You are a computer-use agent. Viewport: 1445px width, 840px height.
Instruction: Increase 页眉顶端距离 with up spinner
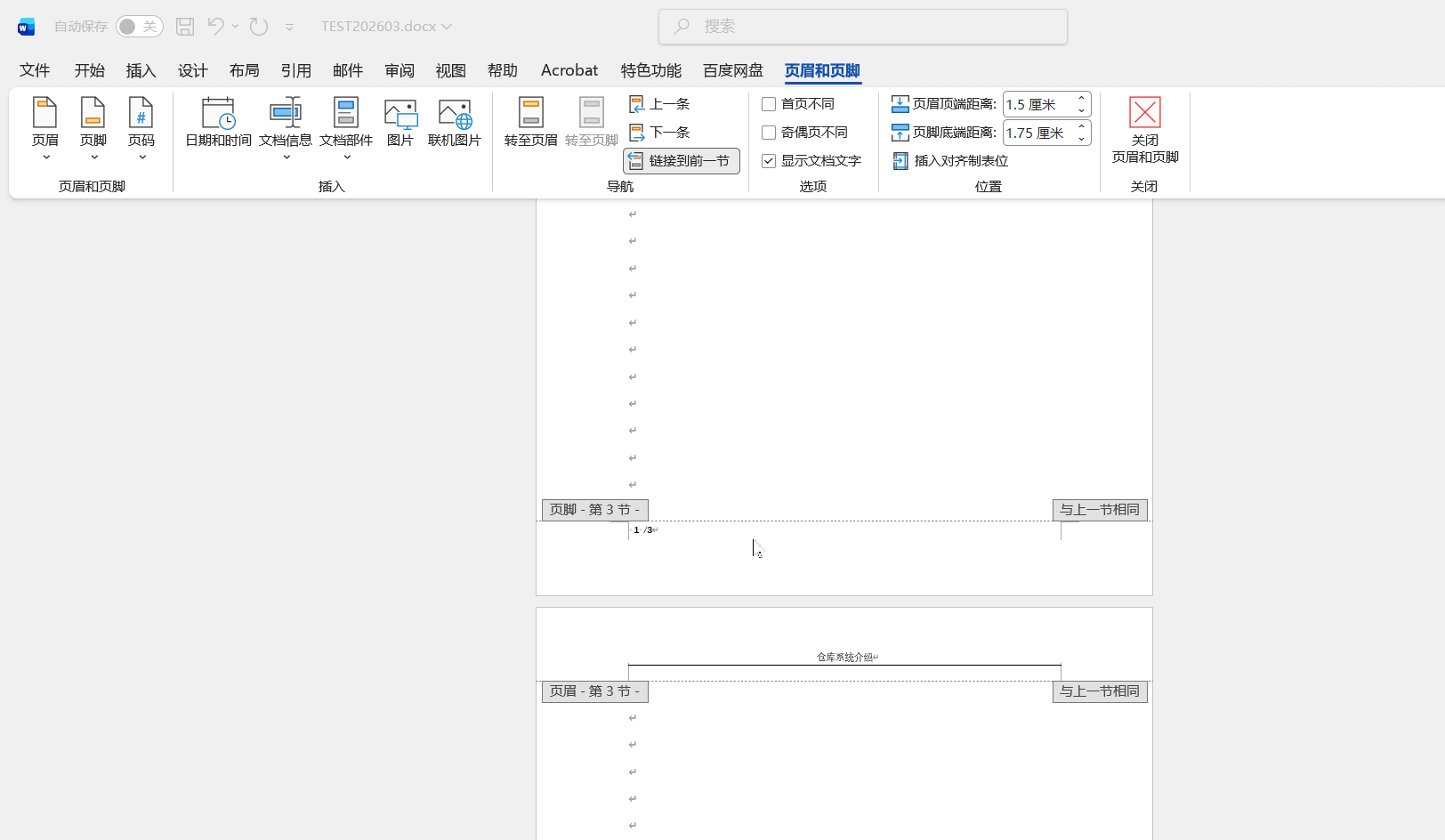pyautogui.click(x=1081, y=98)
